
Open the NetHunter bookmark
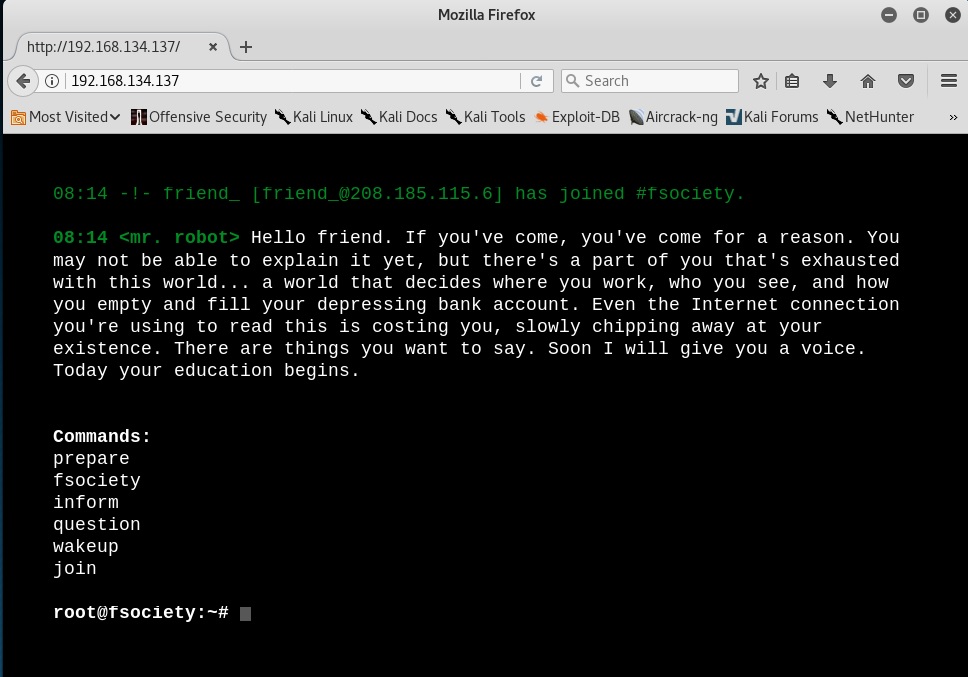(x=870, y=117)
